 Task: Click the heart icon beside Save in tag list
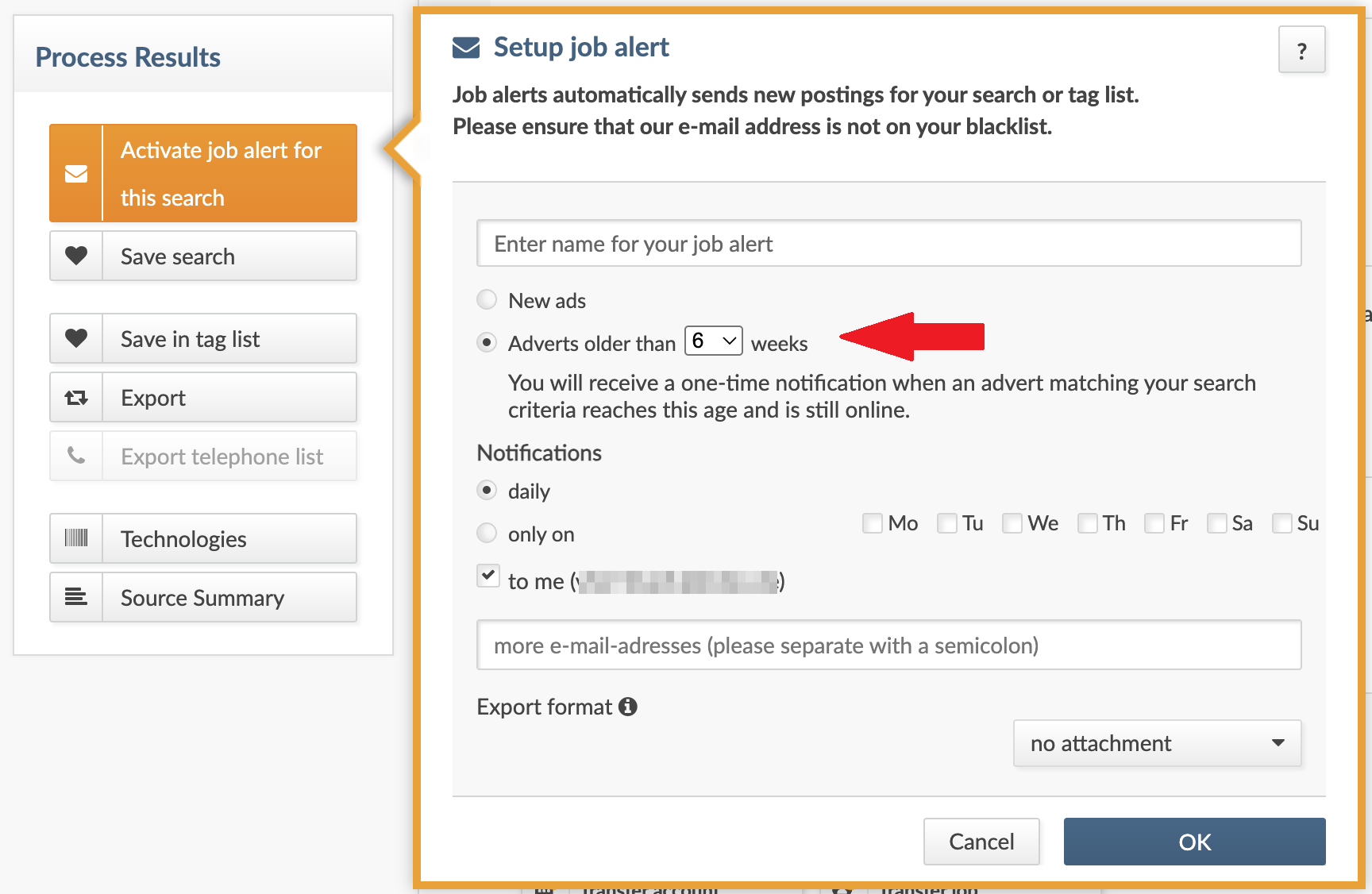click(x=76, y=338)
